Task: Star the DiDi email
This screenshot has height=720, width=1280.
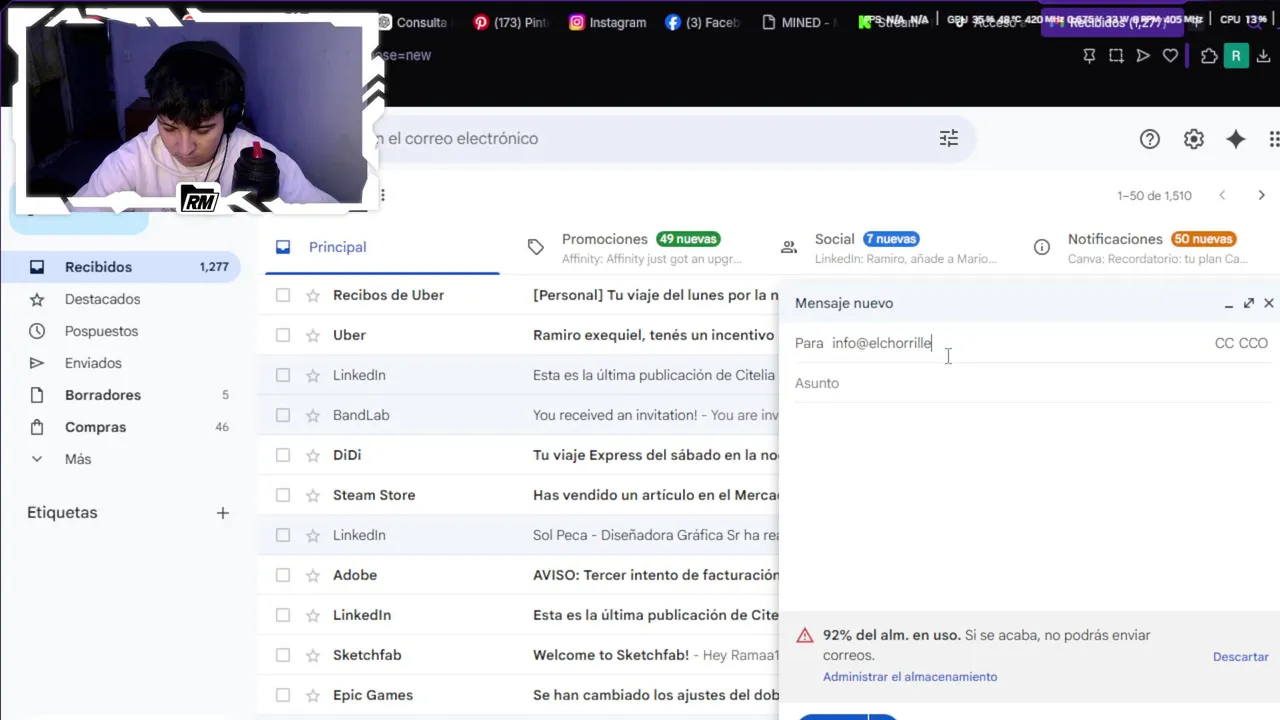Action: (313, 455)
